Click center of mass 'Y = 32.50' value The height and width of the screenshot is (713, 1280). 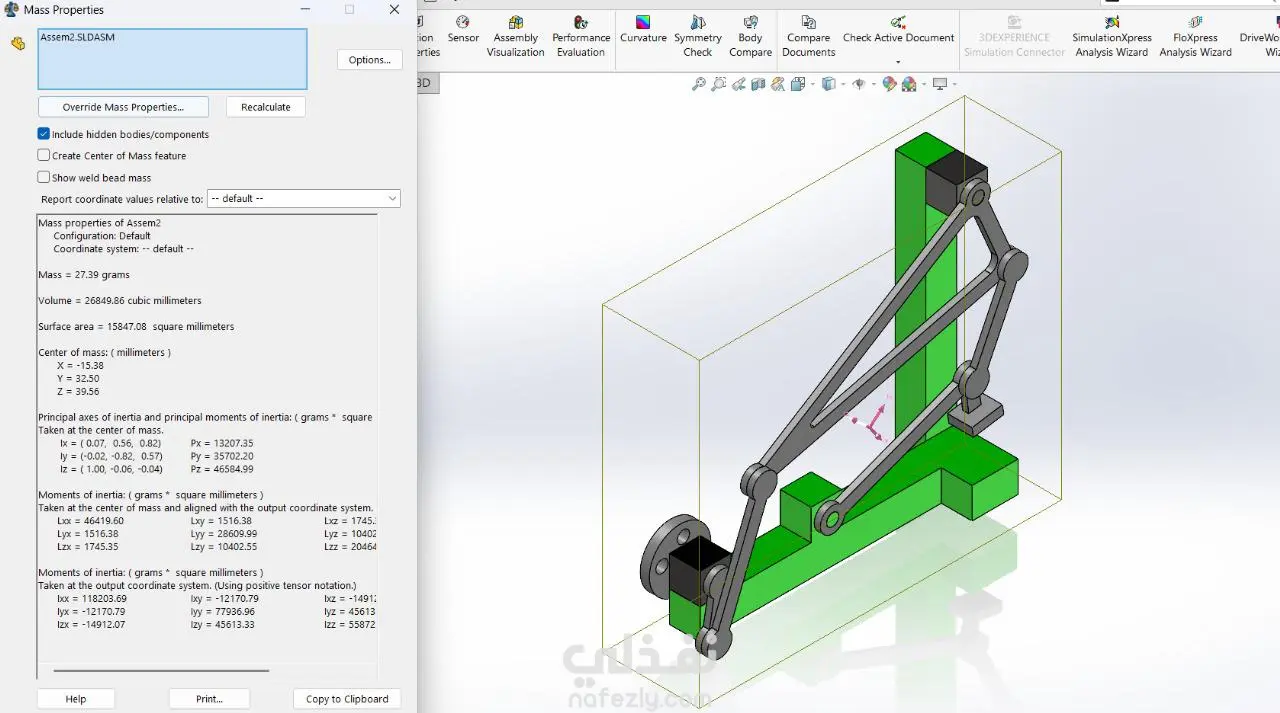[78, 379]
